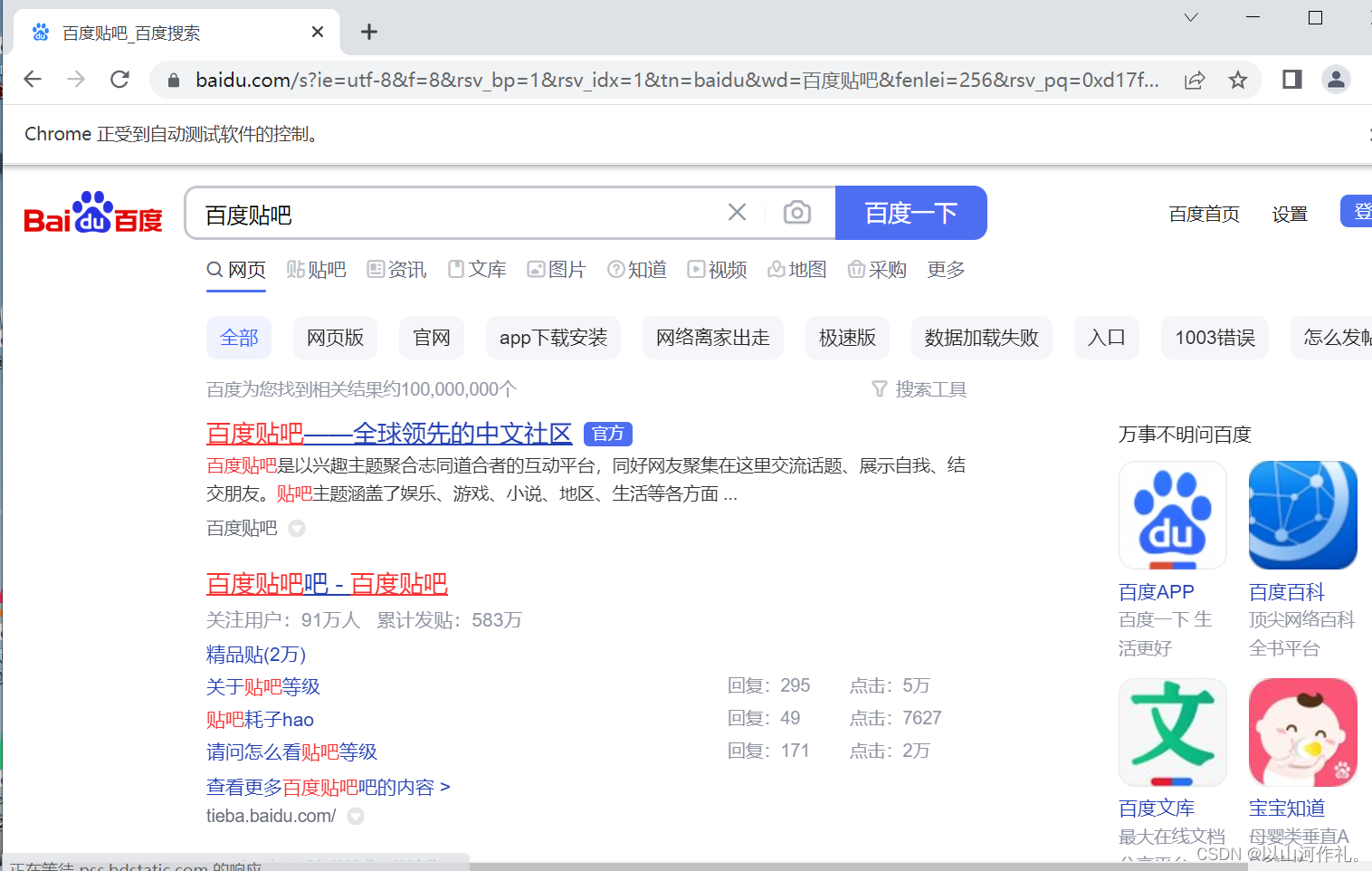Click the tieba.baidu.com/ URL text
The height and width of the screenshot is (871, 1372).
point(272,816)
